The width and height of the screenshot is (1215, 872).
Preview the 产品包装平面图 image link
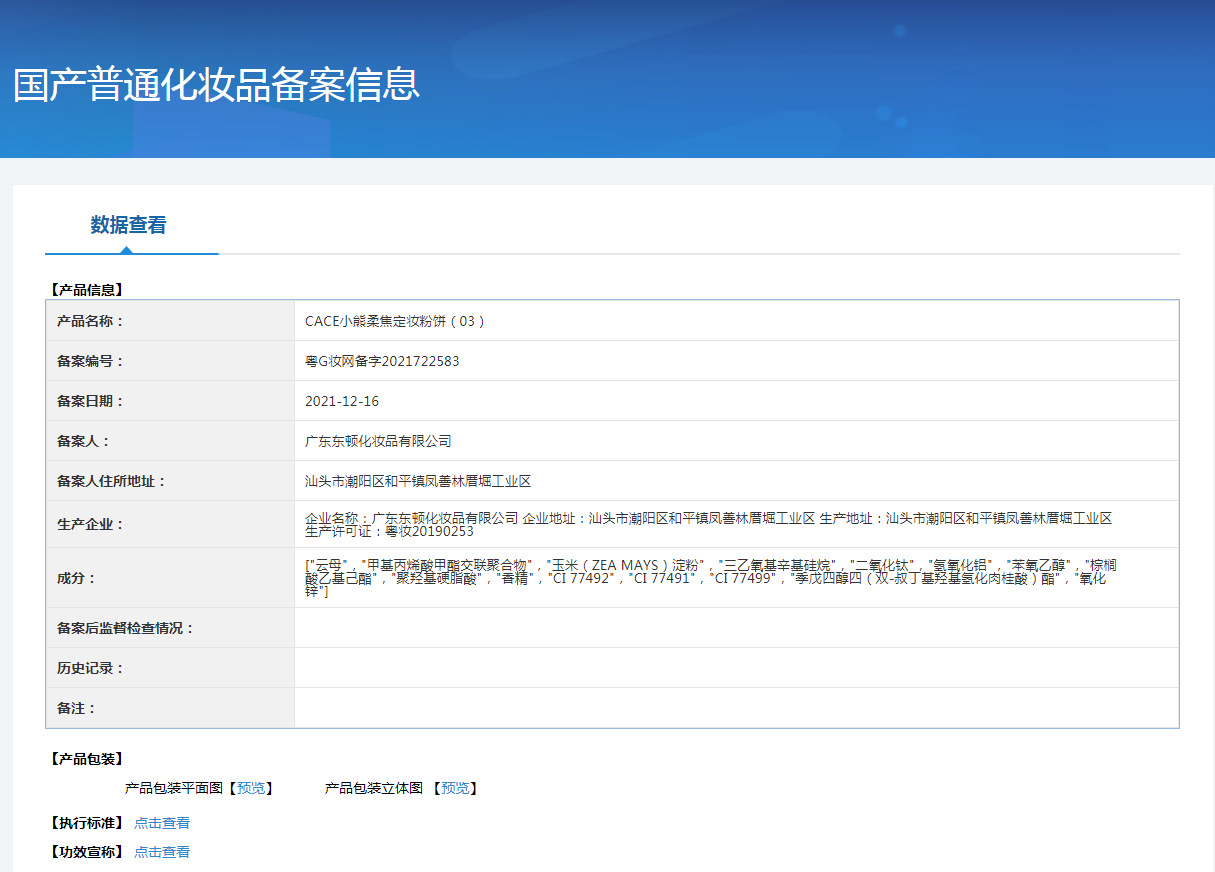tap(251, 788)
